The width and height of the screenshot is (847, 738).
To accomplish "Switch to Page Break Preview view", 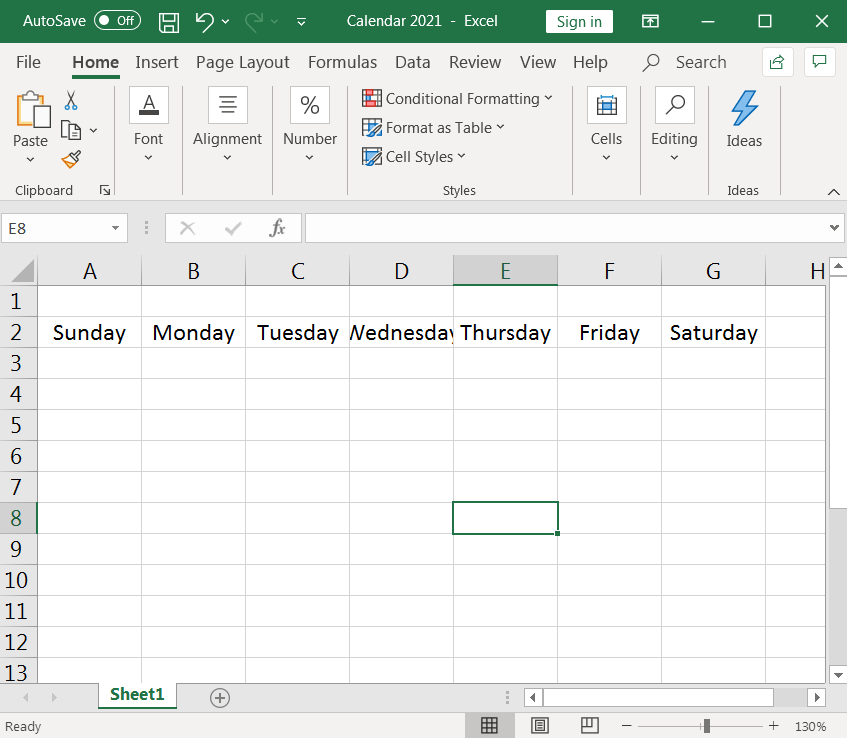I will click(590, 725).
